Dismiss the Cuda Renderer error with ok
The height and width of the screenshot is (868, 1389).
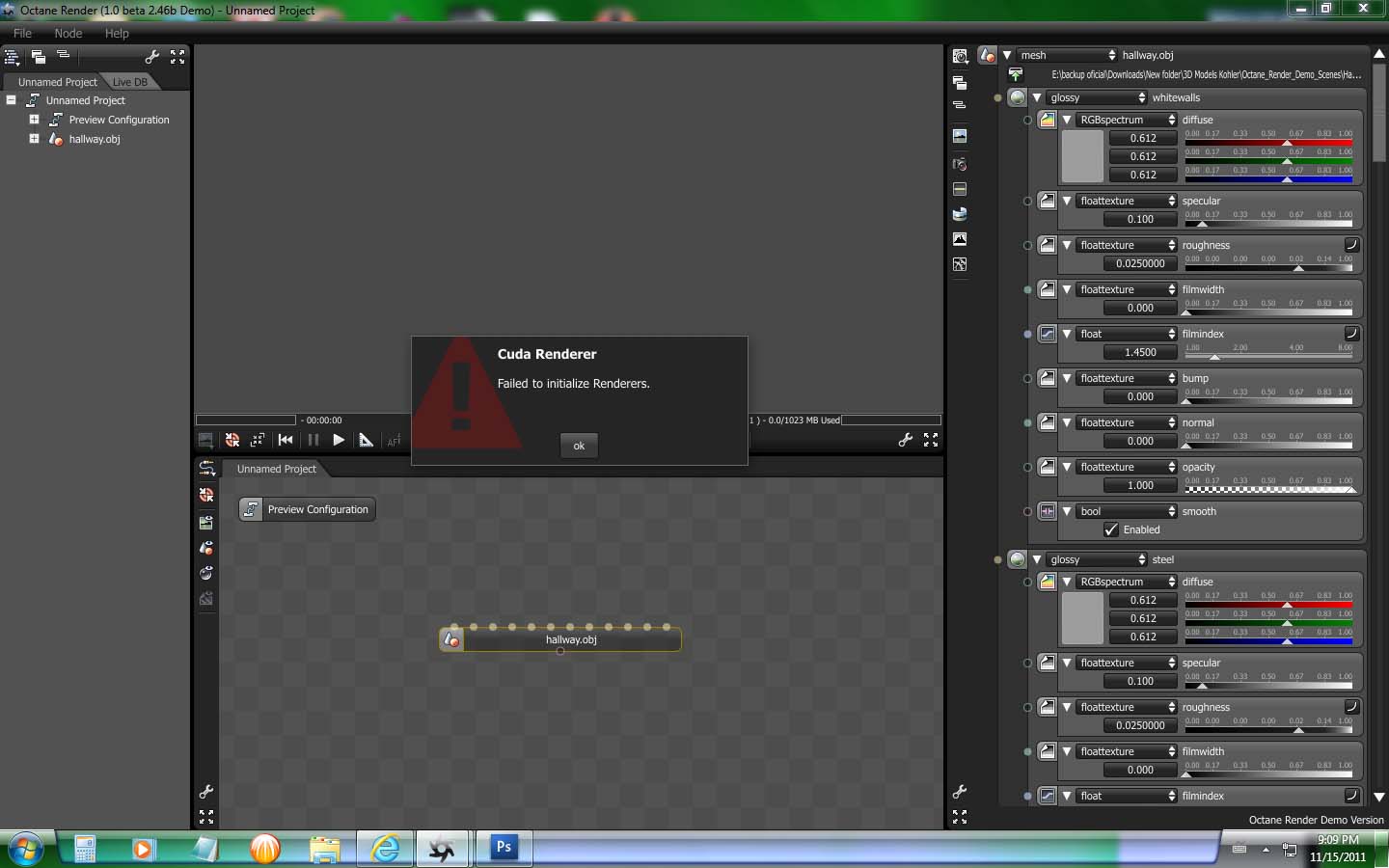pos(579,446)
